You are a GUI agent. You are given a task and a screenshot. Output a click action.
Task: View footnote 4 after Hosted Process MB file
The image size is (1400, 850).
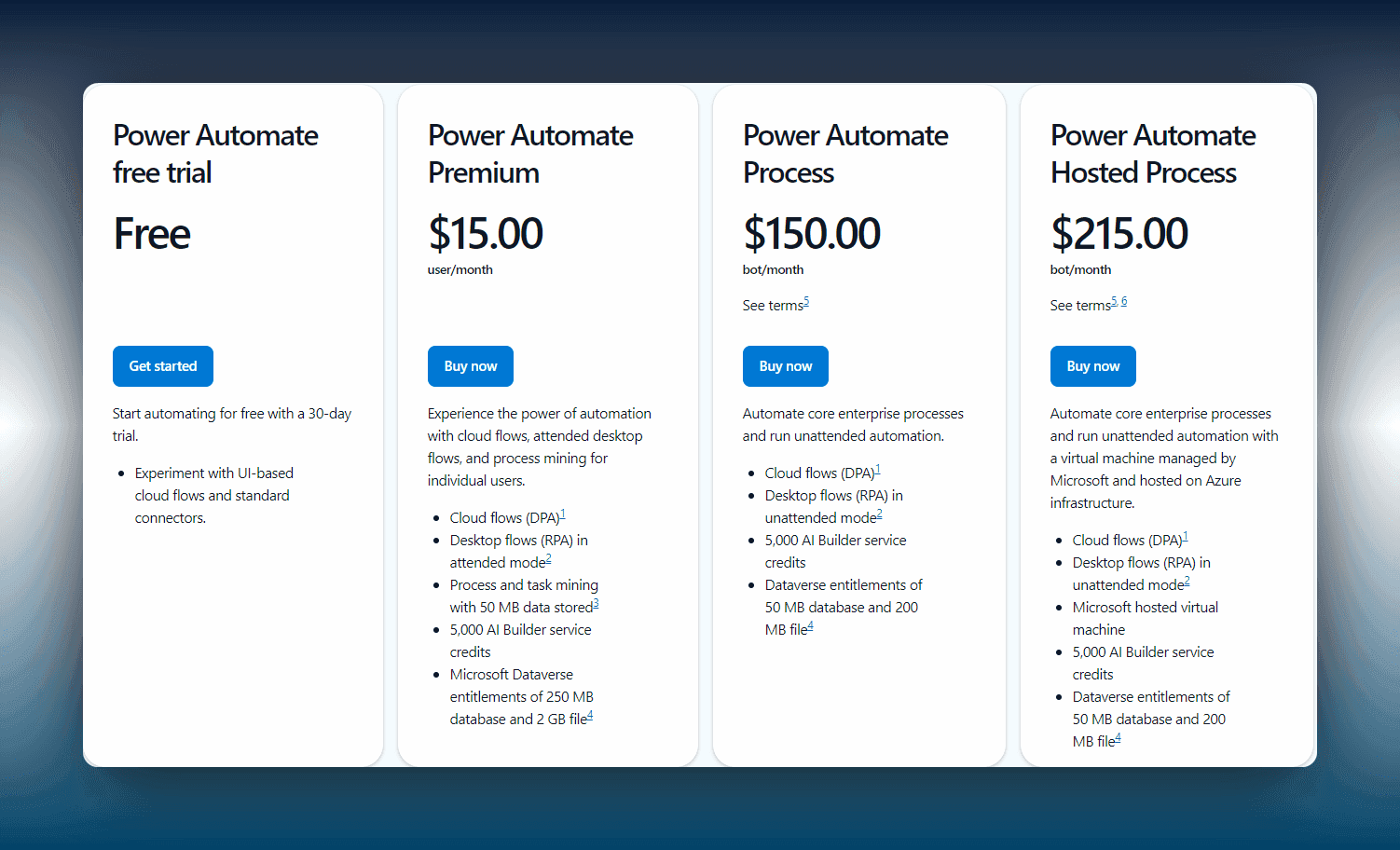[1119, 738]
